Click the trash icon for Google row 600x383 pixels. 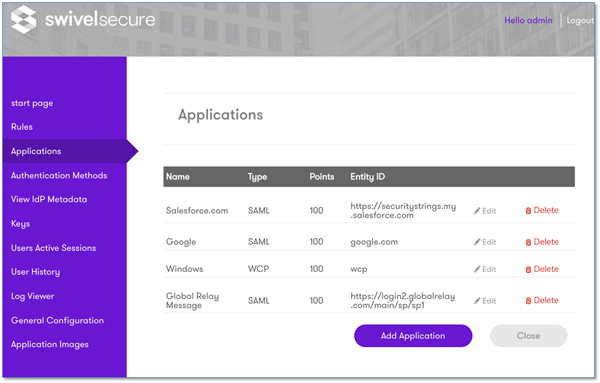[528, 242]
